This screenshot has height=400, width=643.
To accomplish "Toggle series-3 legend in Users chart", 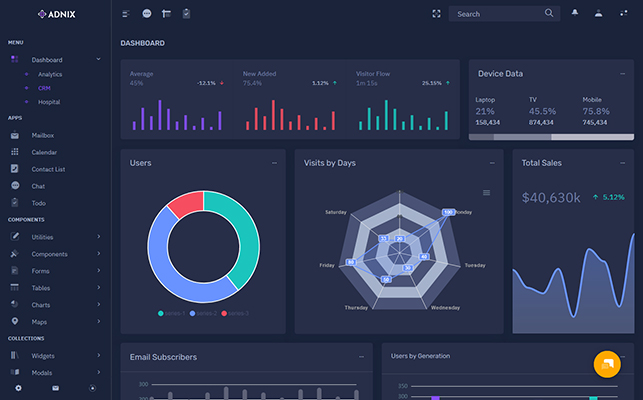I will tap(235, 313).
